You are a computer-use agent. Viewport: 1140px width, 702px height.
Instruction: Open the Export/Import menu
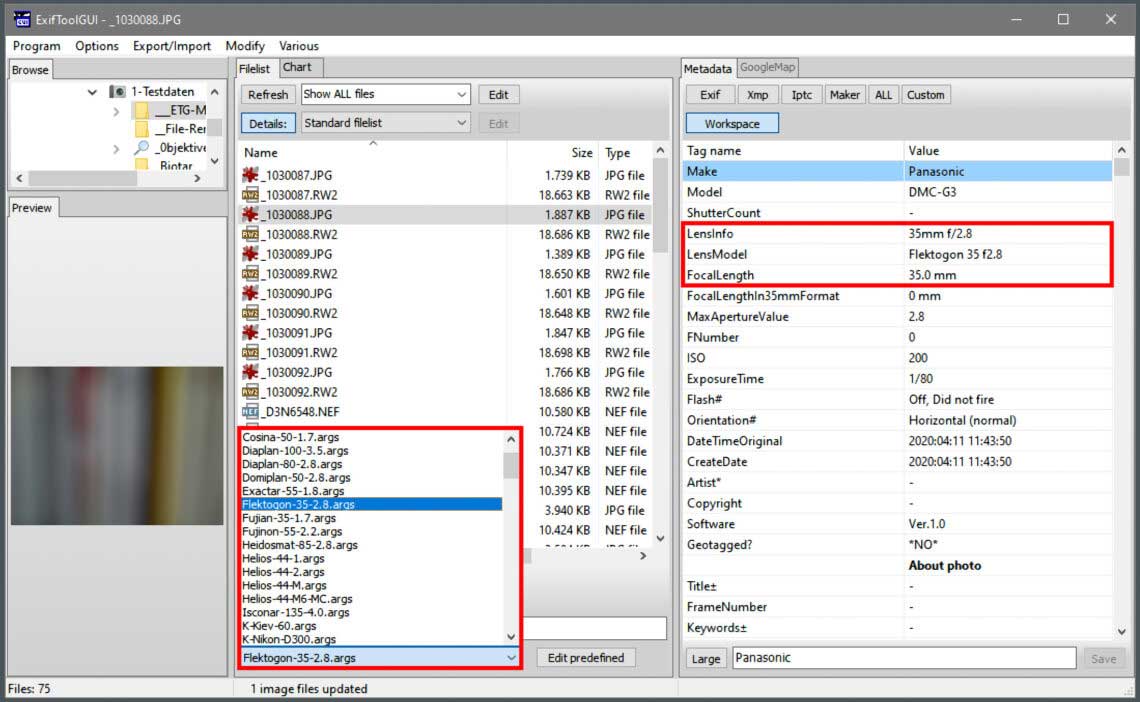point(171,46)
